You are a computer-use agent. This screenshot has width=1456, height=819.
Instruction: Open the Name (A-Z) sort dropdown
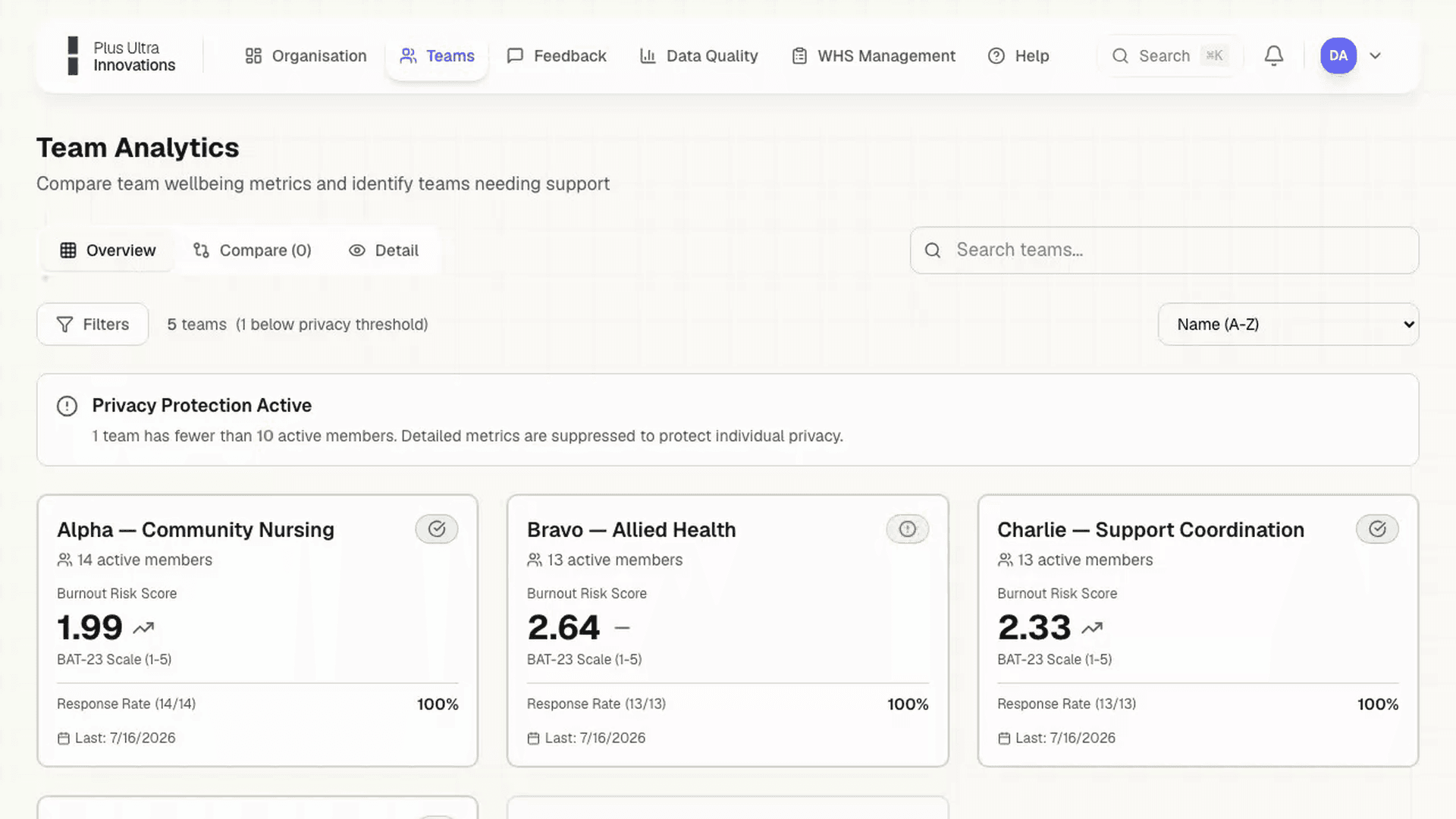(1288, 325)
